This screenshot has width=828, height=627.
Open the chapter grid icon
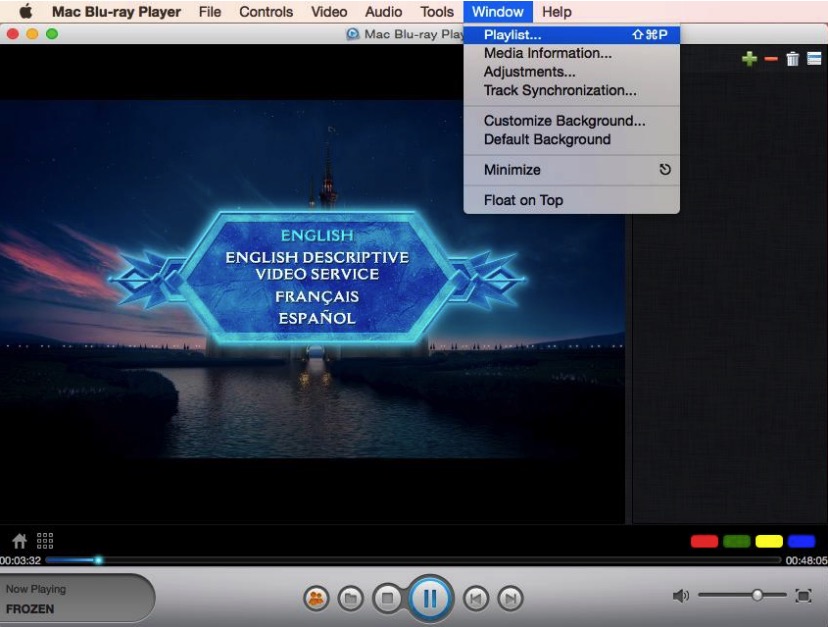click(45, 541)
